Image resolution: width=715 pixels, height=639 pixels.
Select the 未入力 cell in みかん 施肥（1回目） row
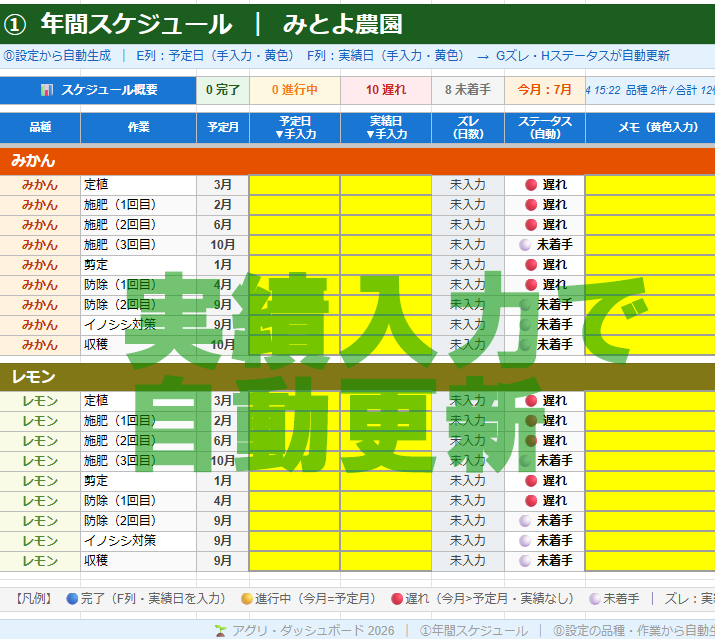(x=468, y=205)
